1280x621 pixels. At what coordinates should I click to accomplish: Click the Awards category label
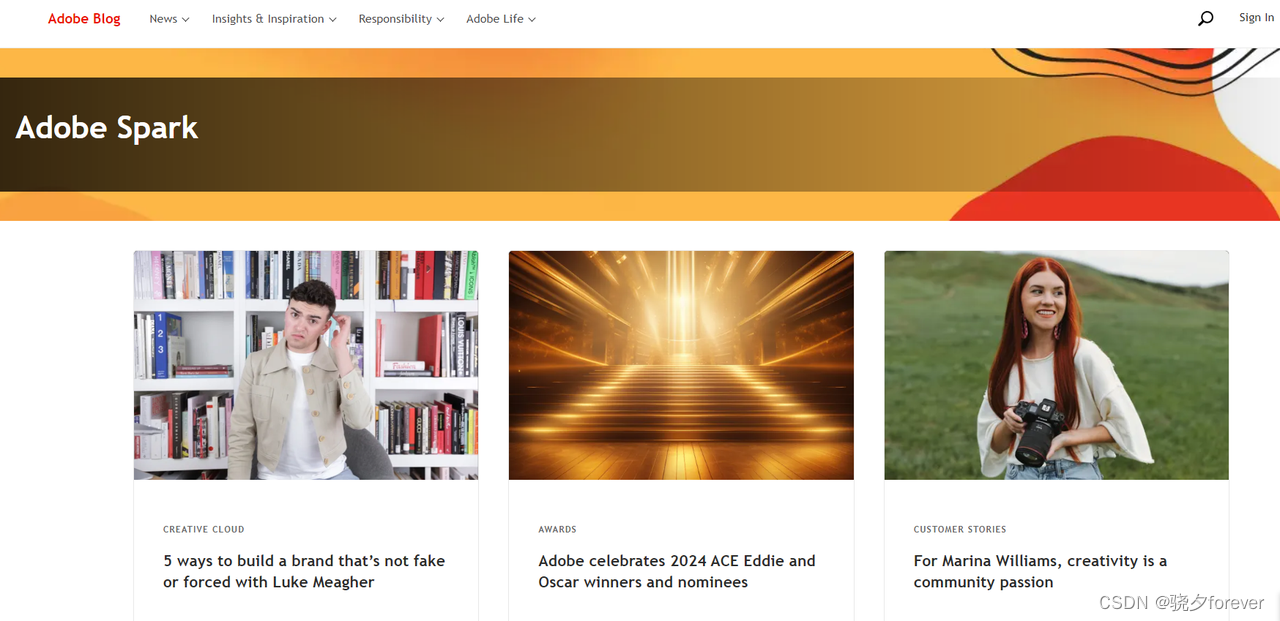[x=557, y=529]
